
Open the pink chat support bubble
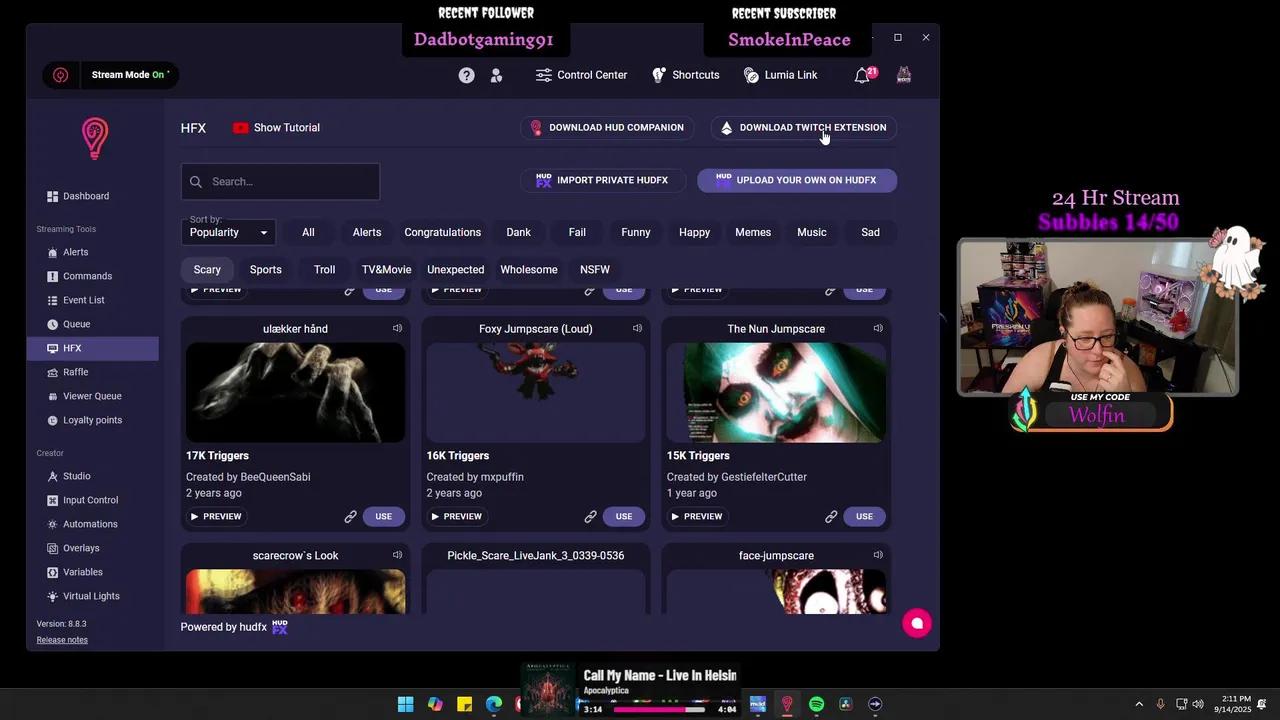click(916, 623)
